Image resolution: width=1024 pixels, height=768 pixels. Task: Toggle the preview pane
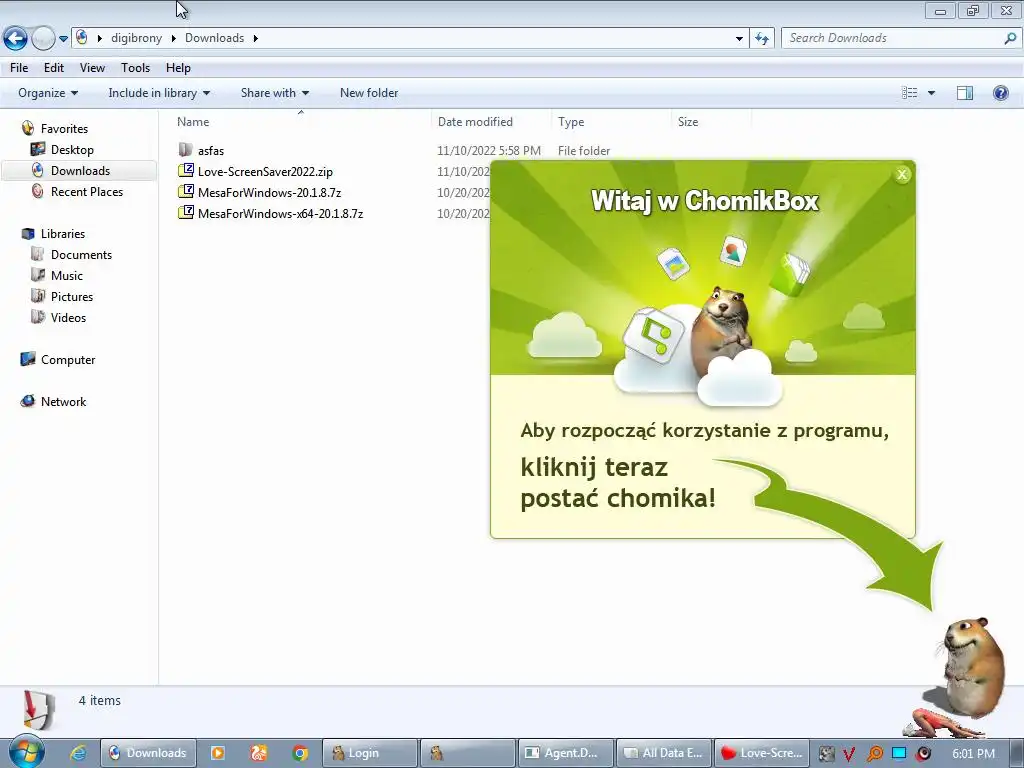pyautogui.click(x=965, y=93)
